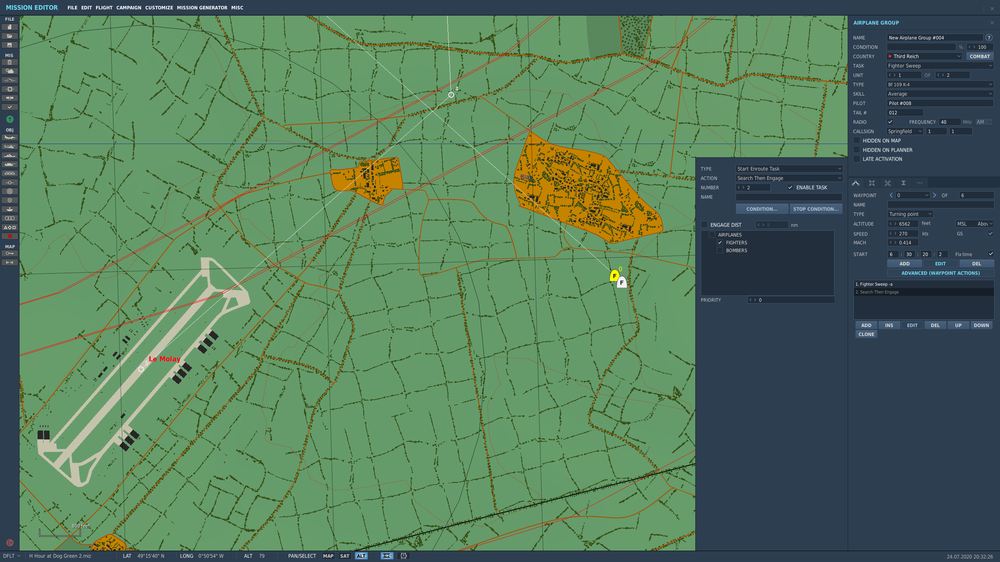Click the CONDITION percentage slider bar
The width and height of the screenshot is (1000, 562).
click(920, 47)
